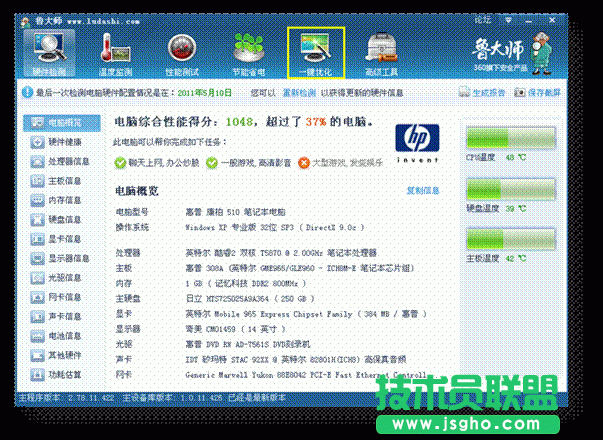Click the graphics row Mobile 965 Express Chipset
The width and height of the screenshot is (603, 440).
[x=272, y=314]
